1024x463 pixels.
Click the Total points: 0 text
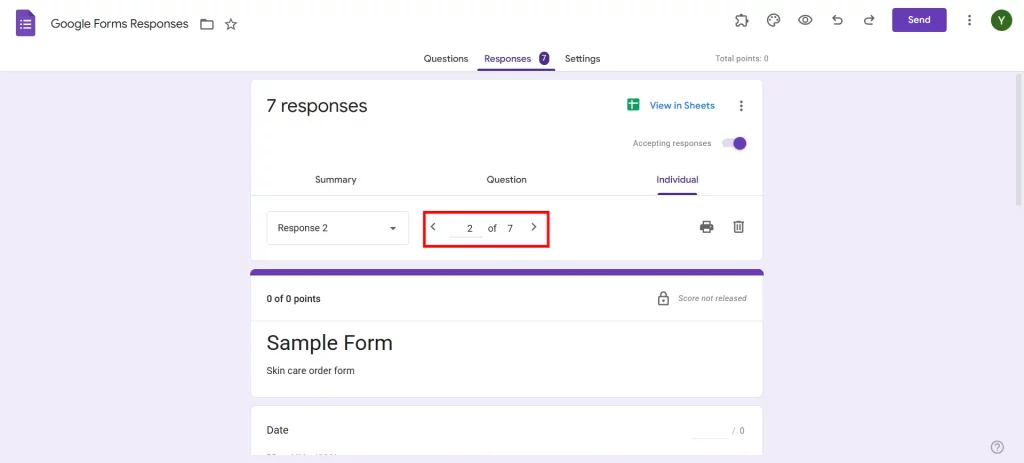[x=742, y=59]
